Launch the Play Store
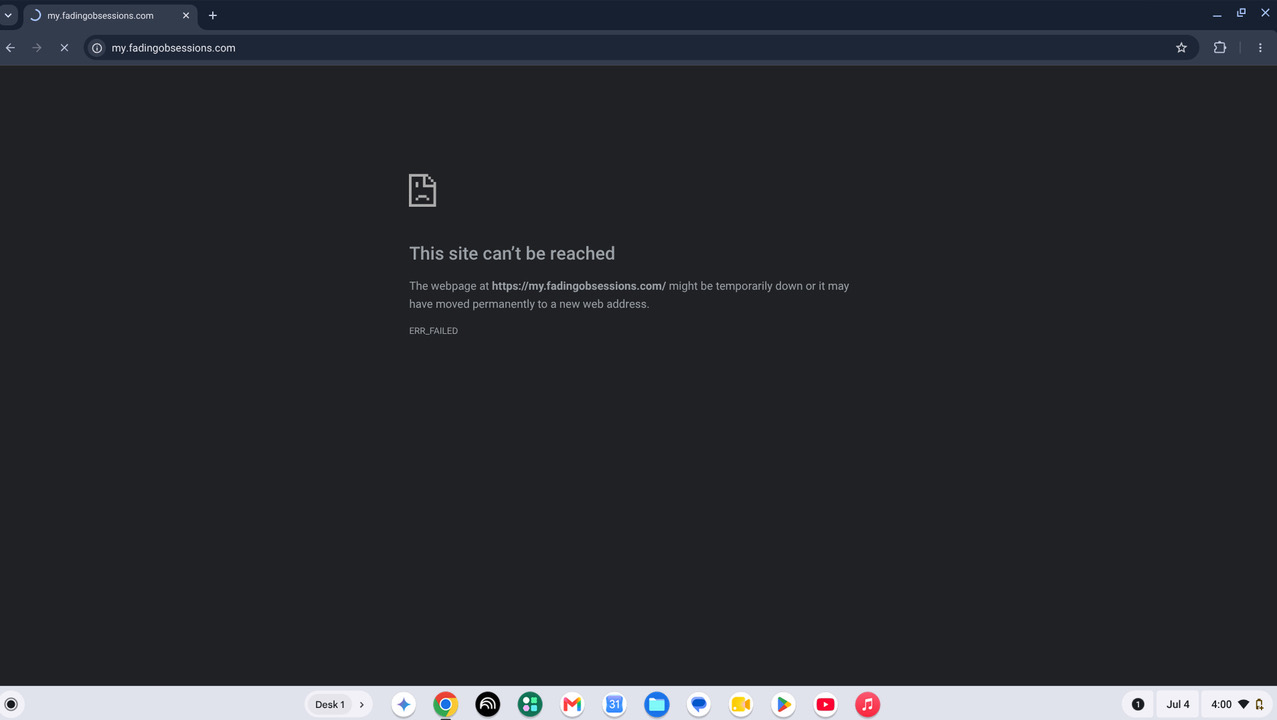The height and width of the screenshot is (720, 1277). click(x=783, y=704)
